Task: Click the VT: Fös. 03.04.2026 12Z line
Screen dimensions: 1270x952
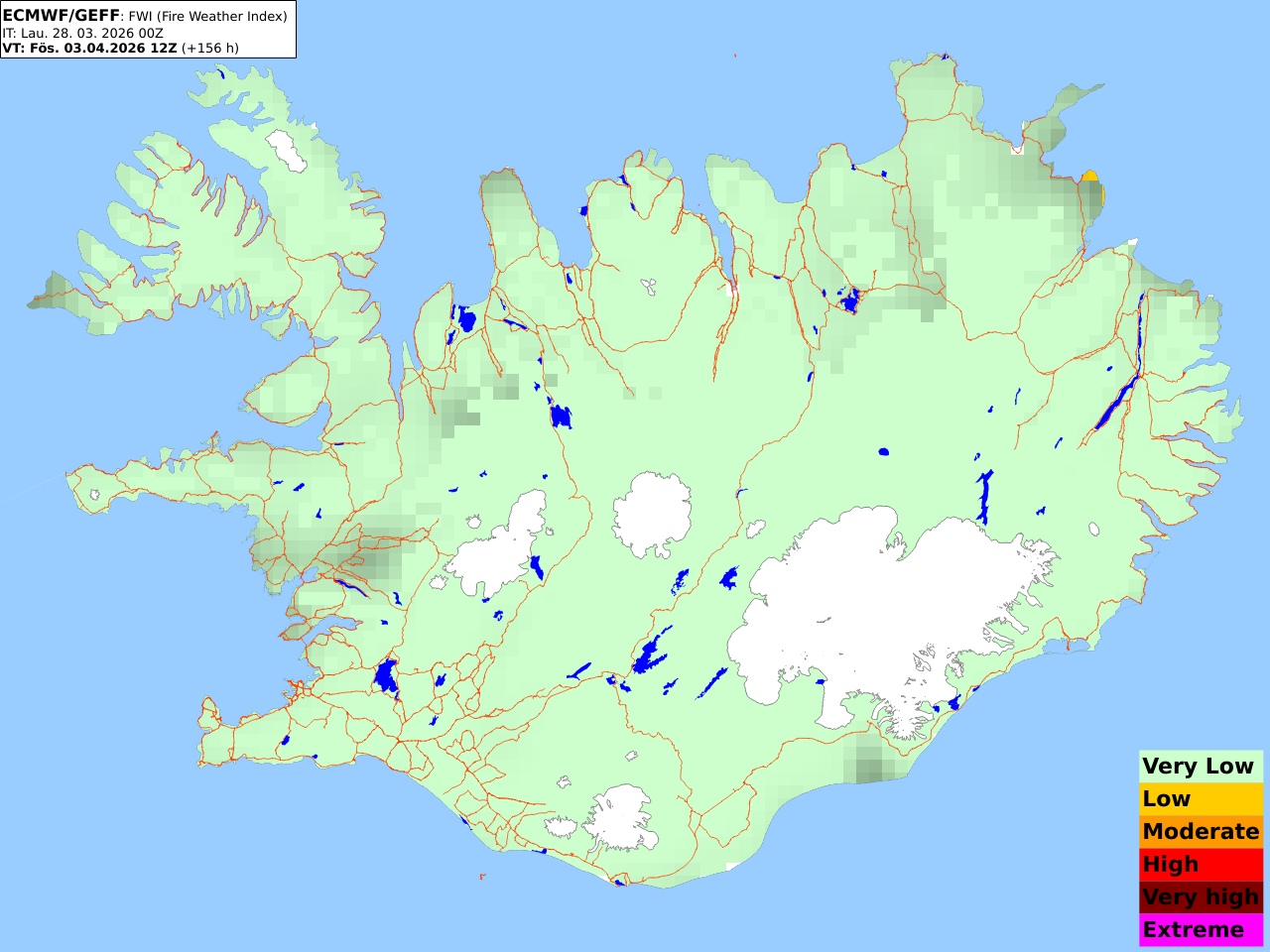Action: (x=120, y=48)
